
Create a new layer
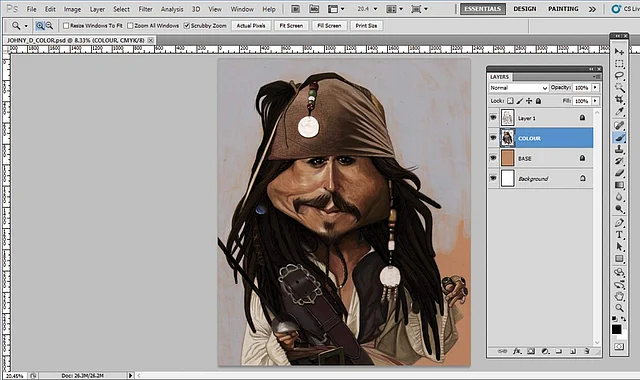click(x=573, y=351)
